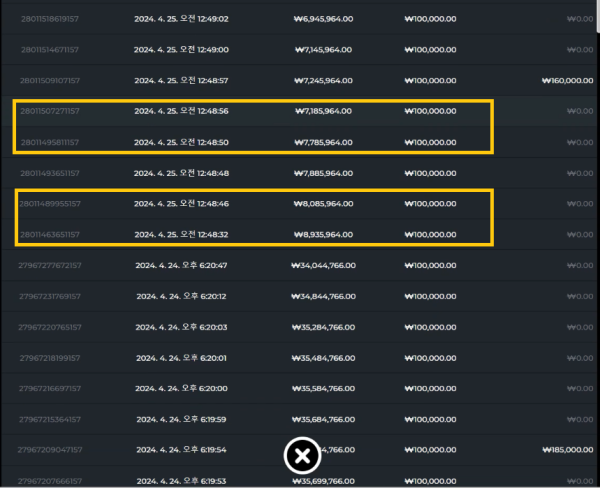
Task: Select transaction ID 28011495811157
Action: point(50,142)
